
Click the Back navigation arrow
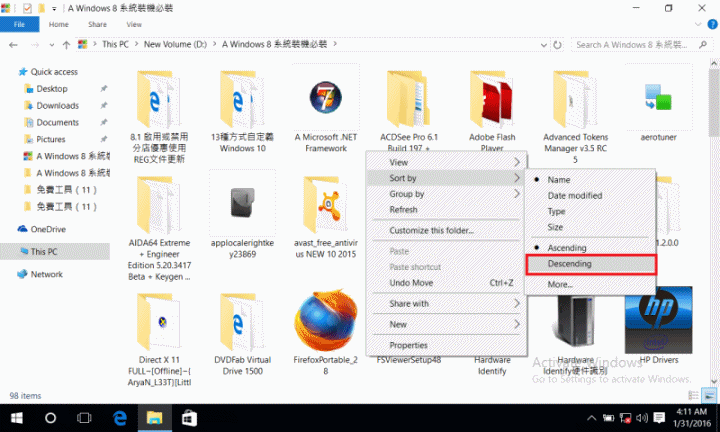(x=13, y=45)
